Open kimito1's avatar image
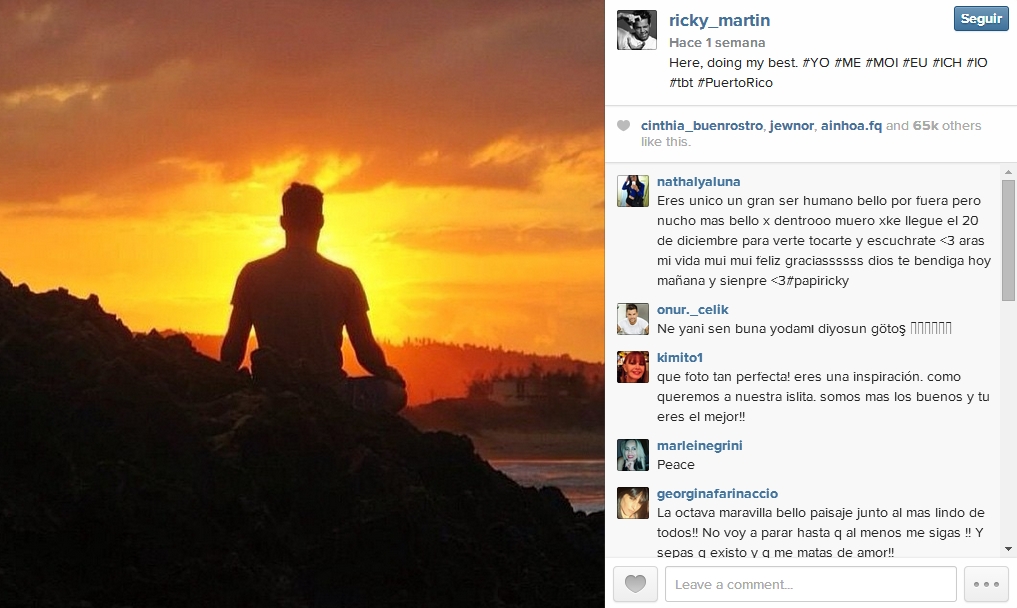The image size is (1017, 608). coord(633,367)
